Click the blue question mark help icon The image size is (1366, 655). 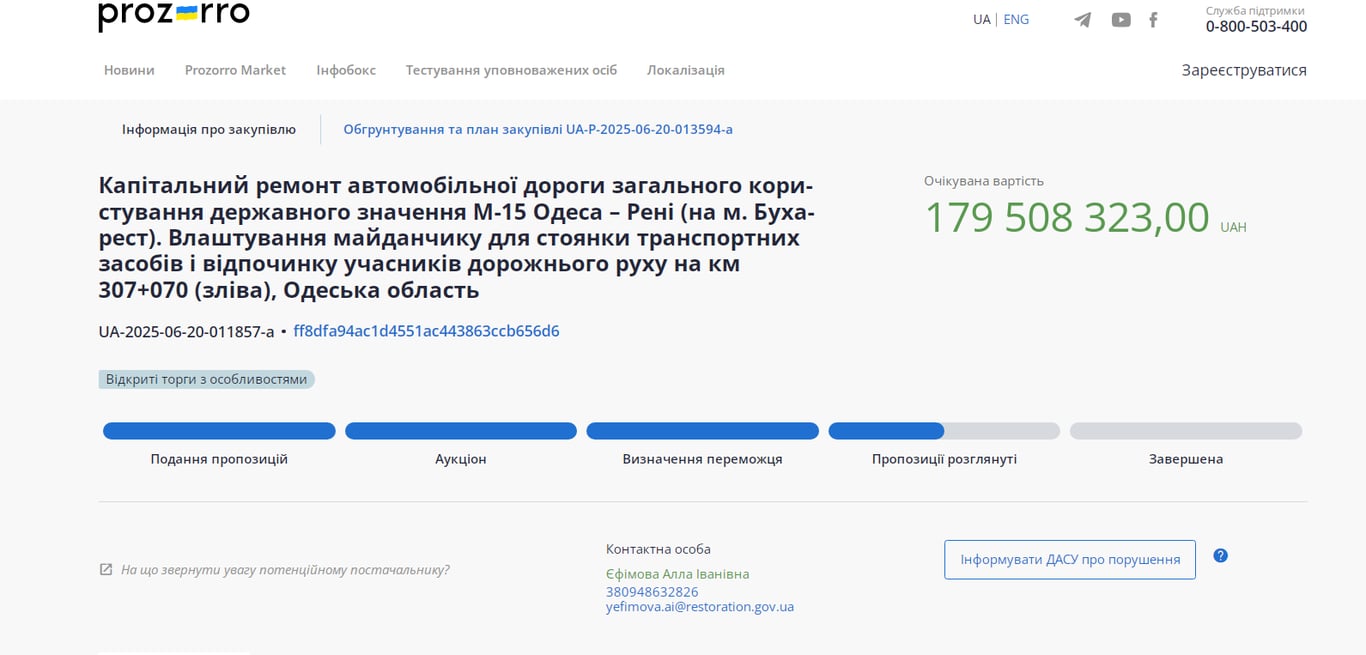pyautogui.click(x=1220, y=555)
